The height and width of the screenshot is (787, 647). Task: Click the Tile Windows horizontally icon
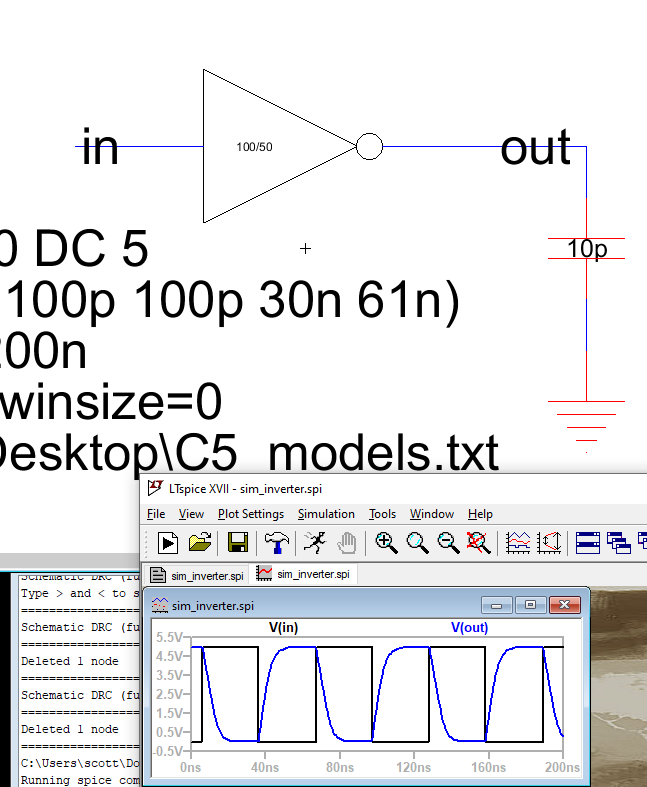(587, 542)
